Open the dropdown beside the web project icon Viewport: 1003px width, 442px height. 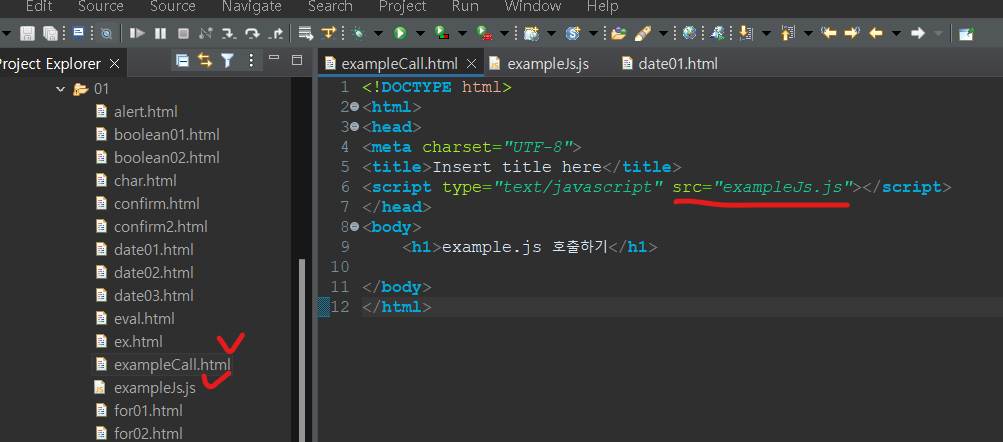click(x=551, y=33)
